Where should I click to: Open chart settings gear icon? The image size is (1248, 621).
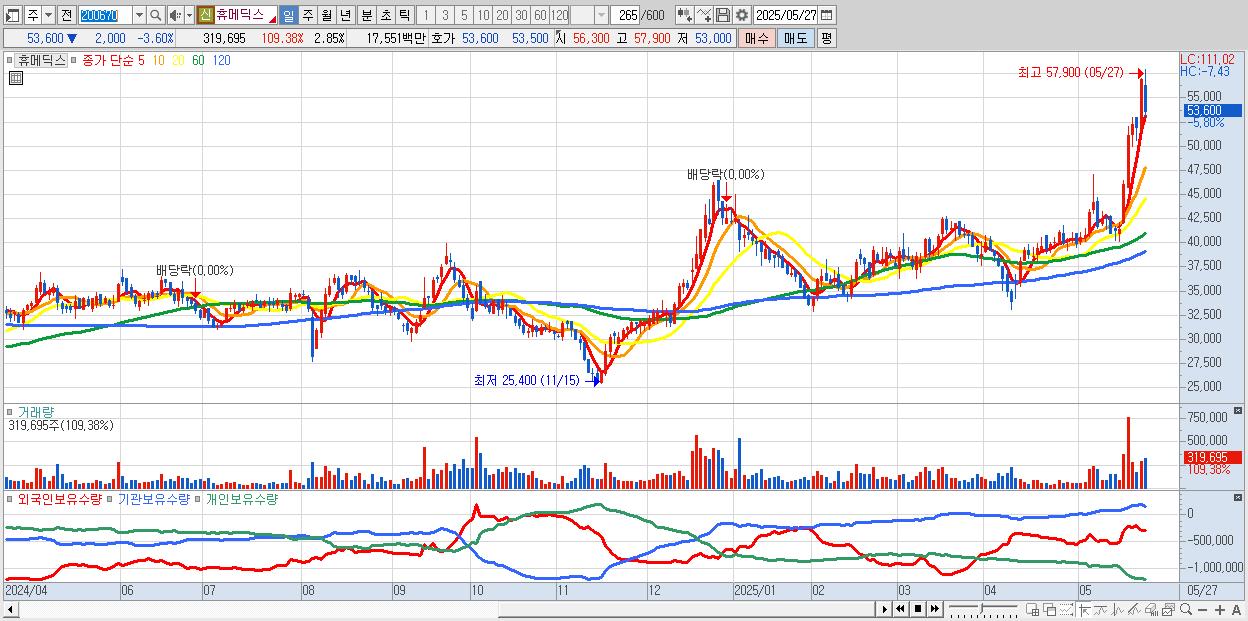coord(741,15)
